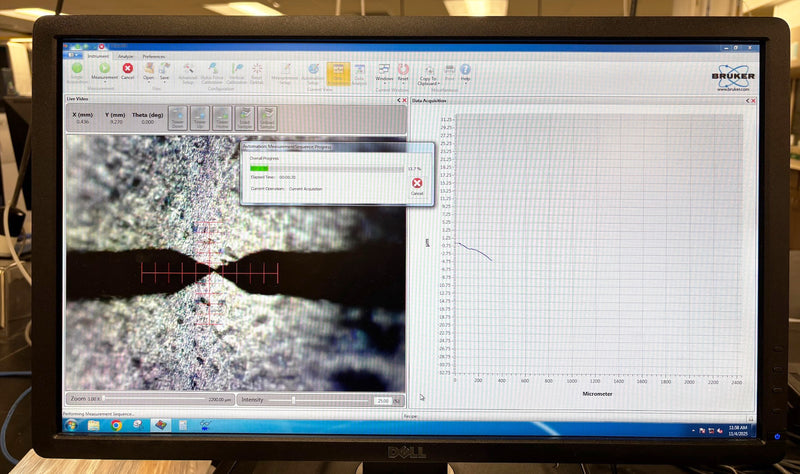Expand the Reset dropdown arrow
This screenshot has width=800, height=474.
tap(403, 83)
